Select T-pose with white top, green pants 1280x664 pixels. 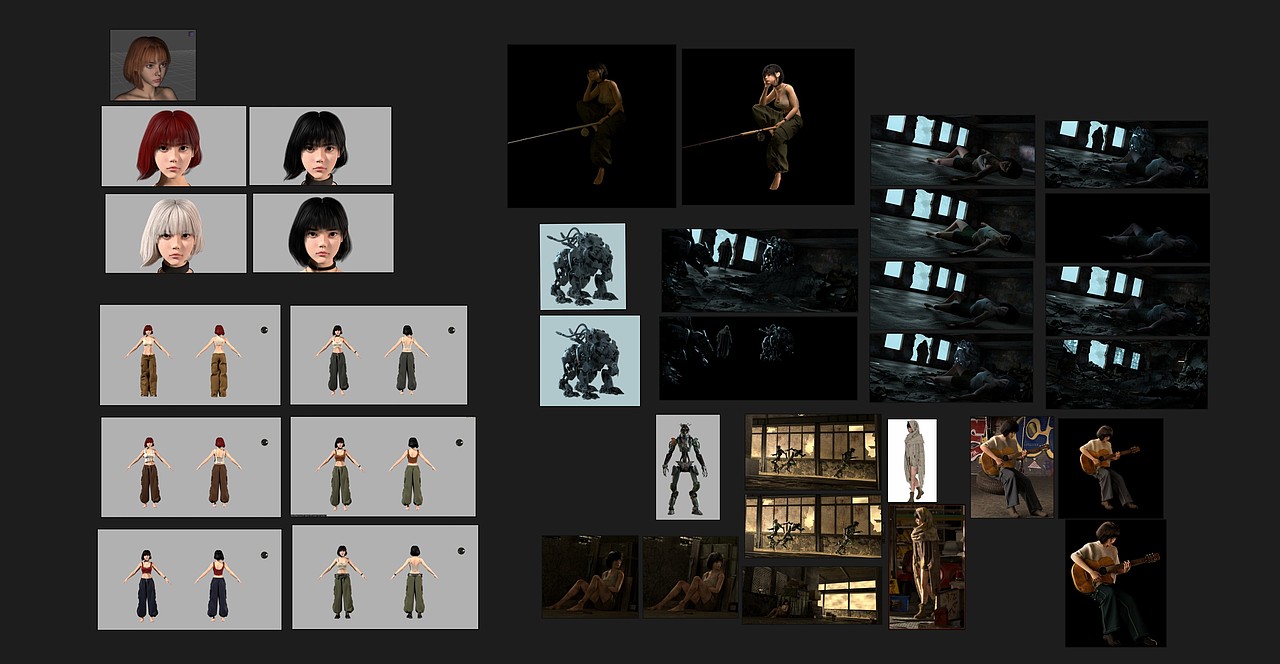click(x=385, y=577)
